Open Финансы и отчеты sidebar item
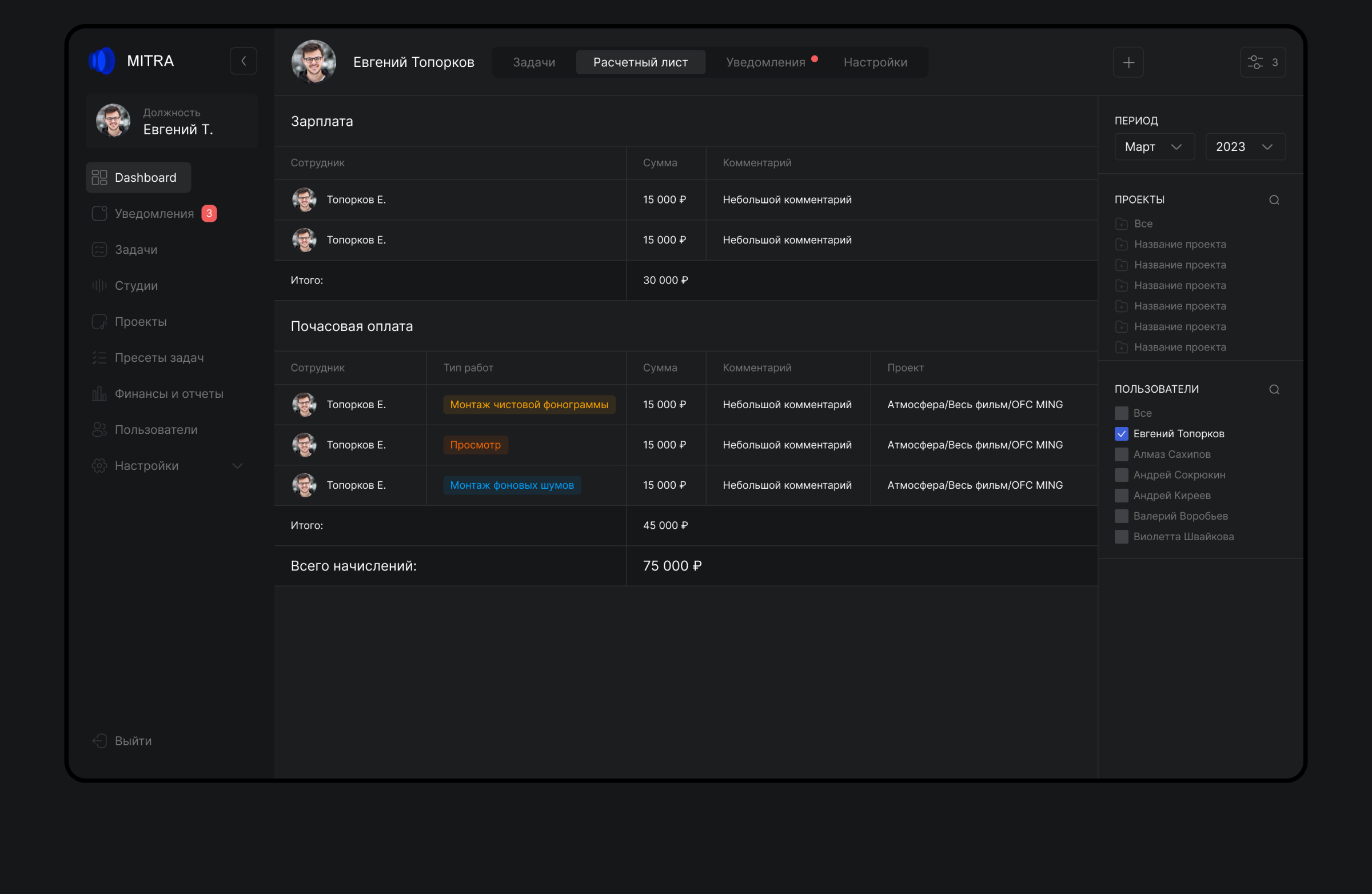 click(168, 394)
